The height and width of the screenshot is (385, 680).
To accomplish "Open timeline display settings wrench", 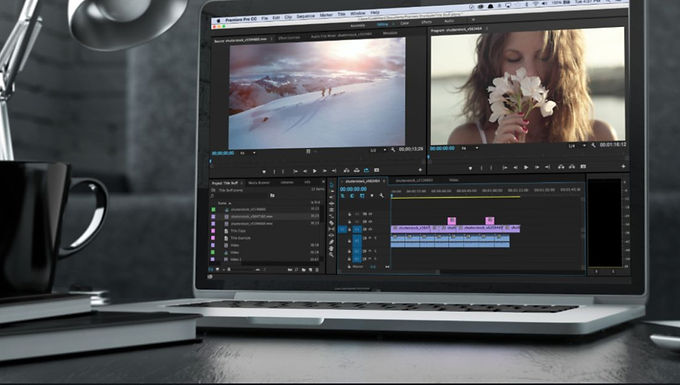I will (x=382, y=196).
